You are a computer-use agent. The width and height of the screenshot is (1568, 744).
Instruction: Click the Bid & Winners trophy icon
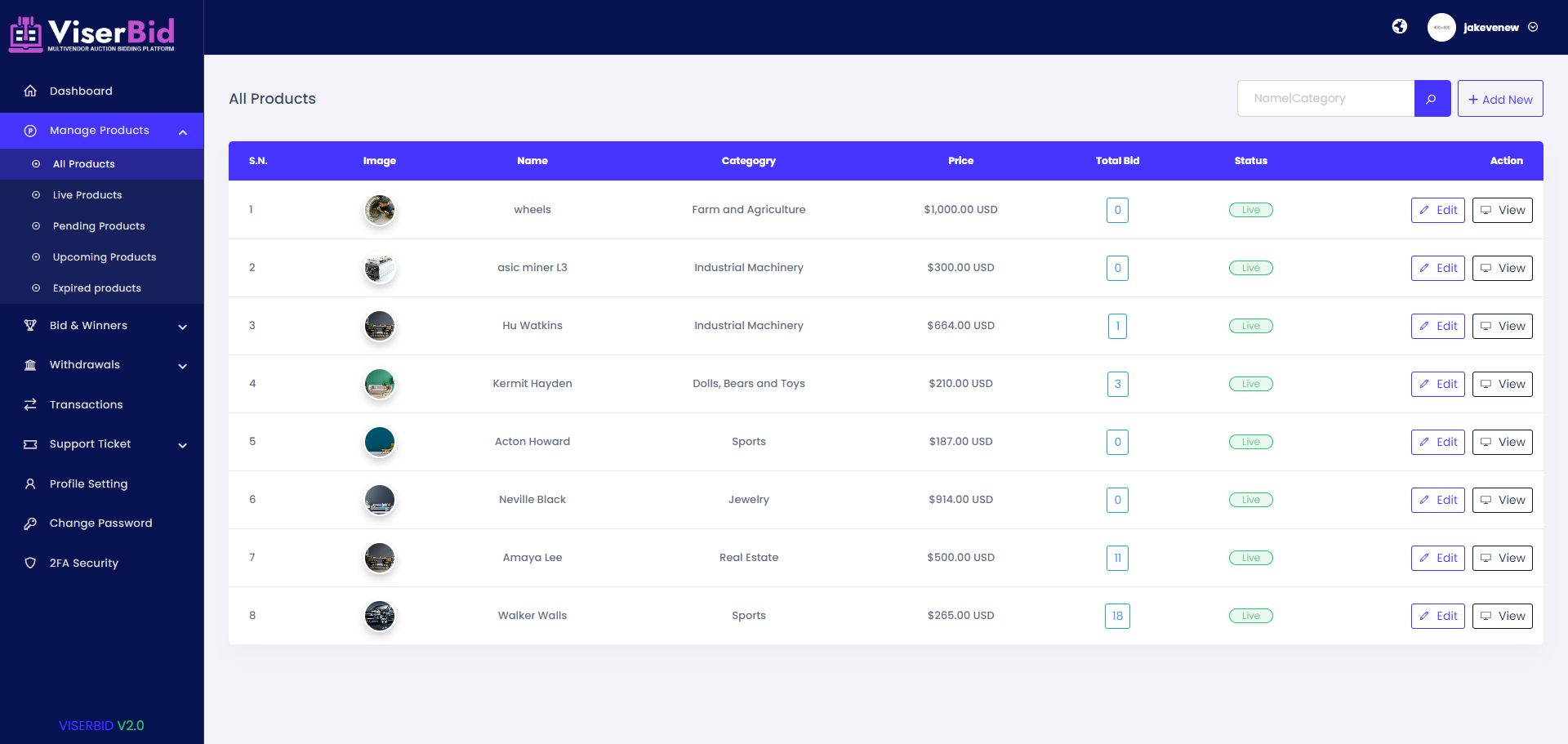tap(30, 326)
